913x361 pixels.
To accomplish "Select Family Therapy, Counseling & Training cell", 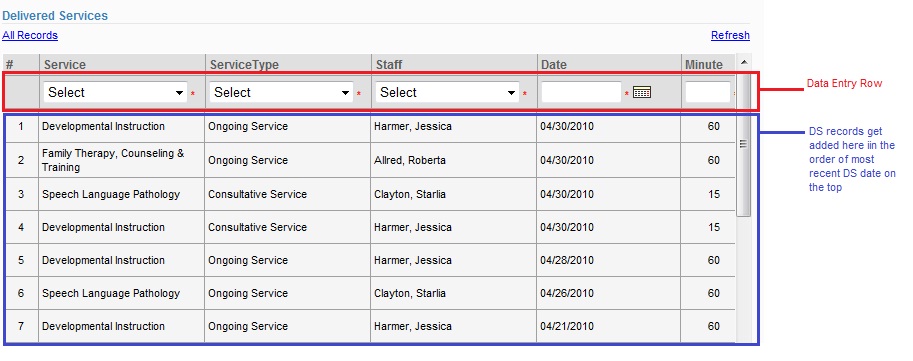I will click(x=122, y=160).
